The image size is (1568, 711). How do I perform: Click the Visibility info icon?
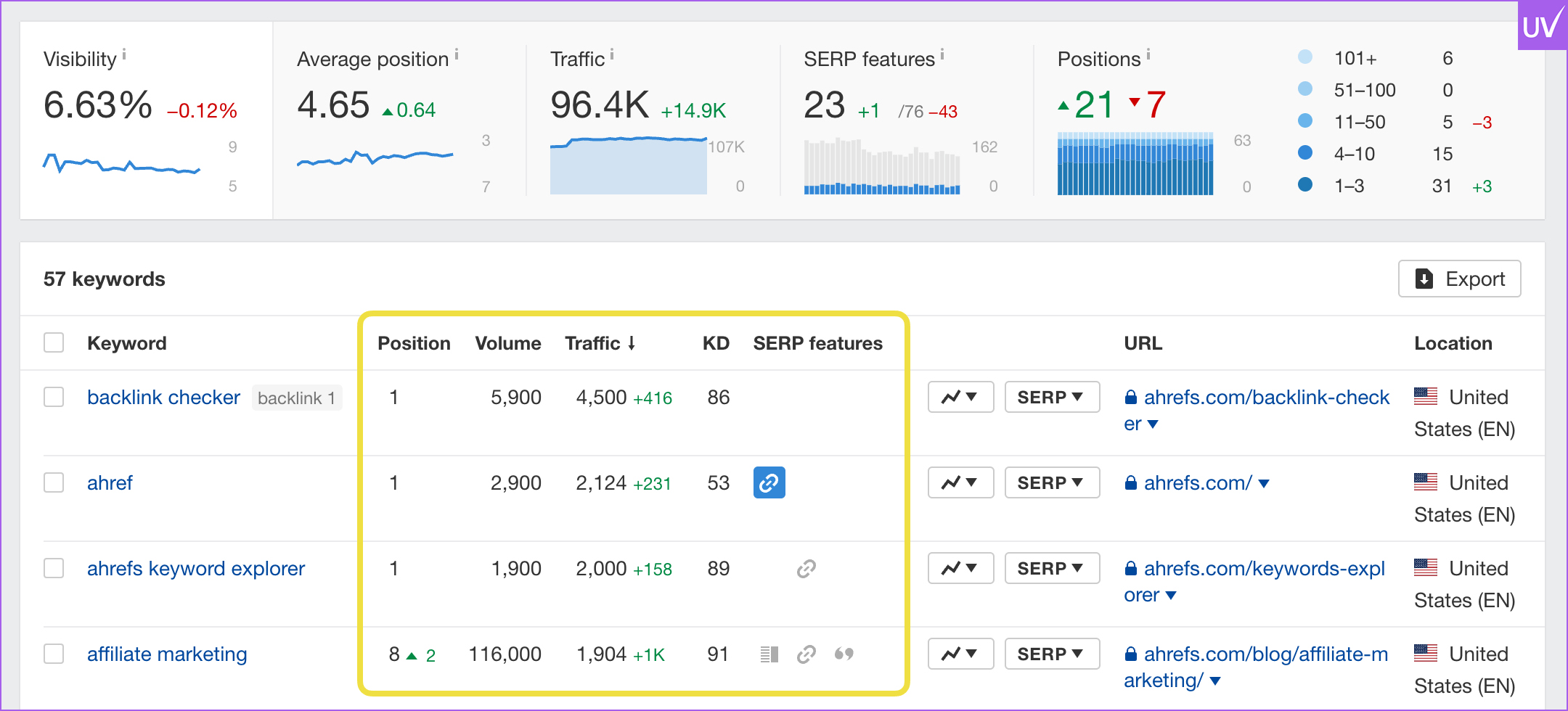click(124, 54)
